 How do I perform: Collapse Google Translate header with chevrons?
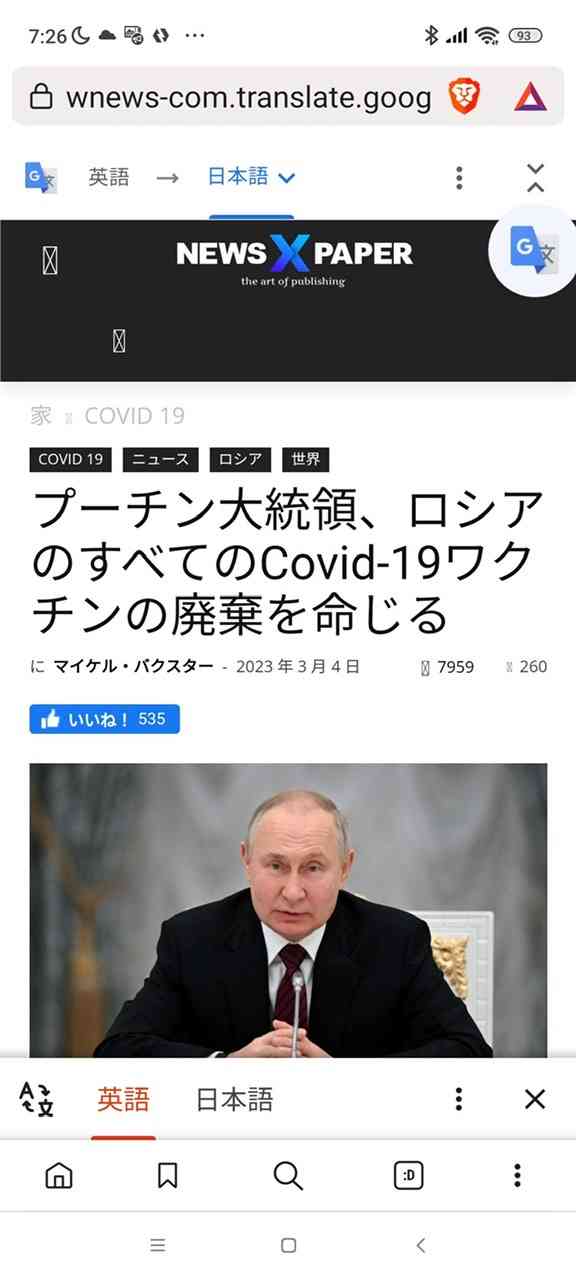click(535, 178)
